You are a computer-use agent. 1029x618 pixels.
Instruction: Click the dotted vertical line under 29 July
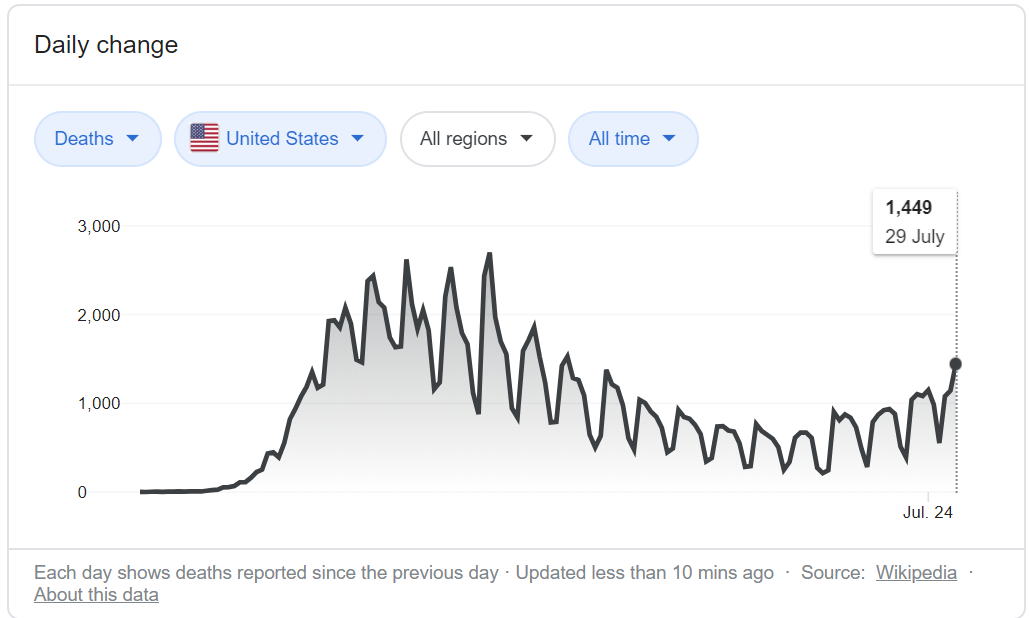click(x=957, y=433)
